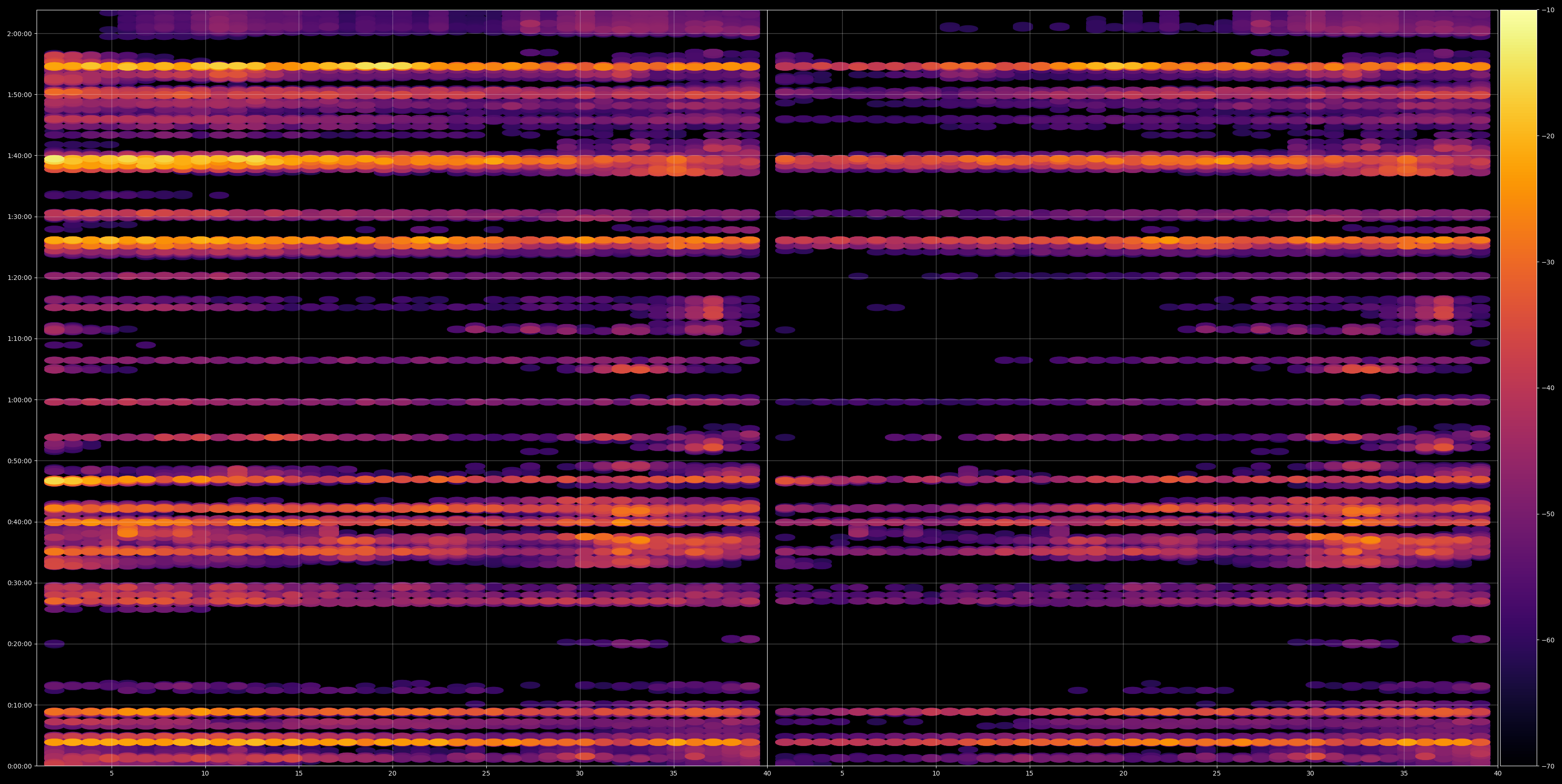The height and width of the screenshot is (784, 1562).
Task: Click the −10 colorbar tick label
Action: (x=1548, y=10)
